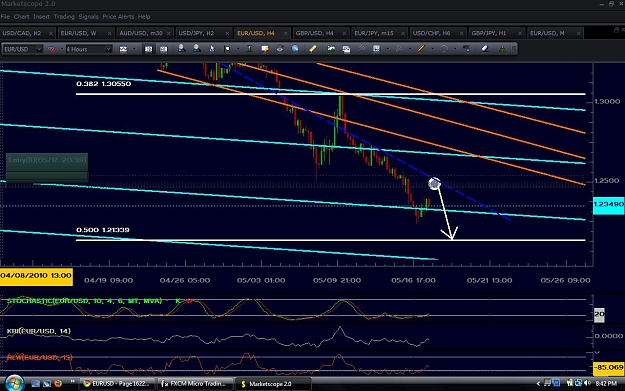
Task: Close the USD/CHF, H6 tab
Action: (x=461, y=33)
